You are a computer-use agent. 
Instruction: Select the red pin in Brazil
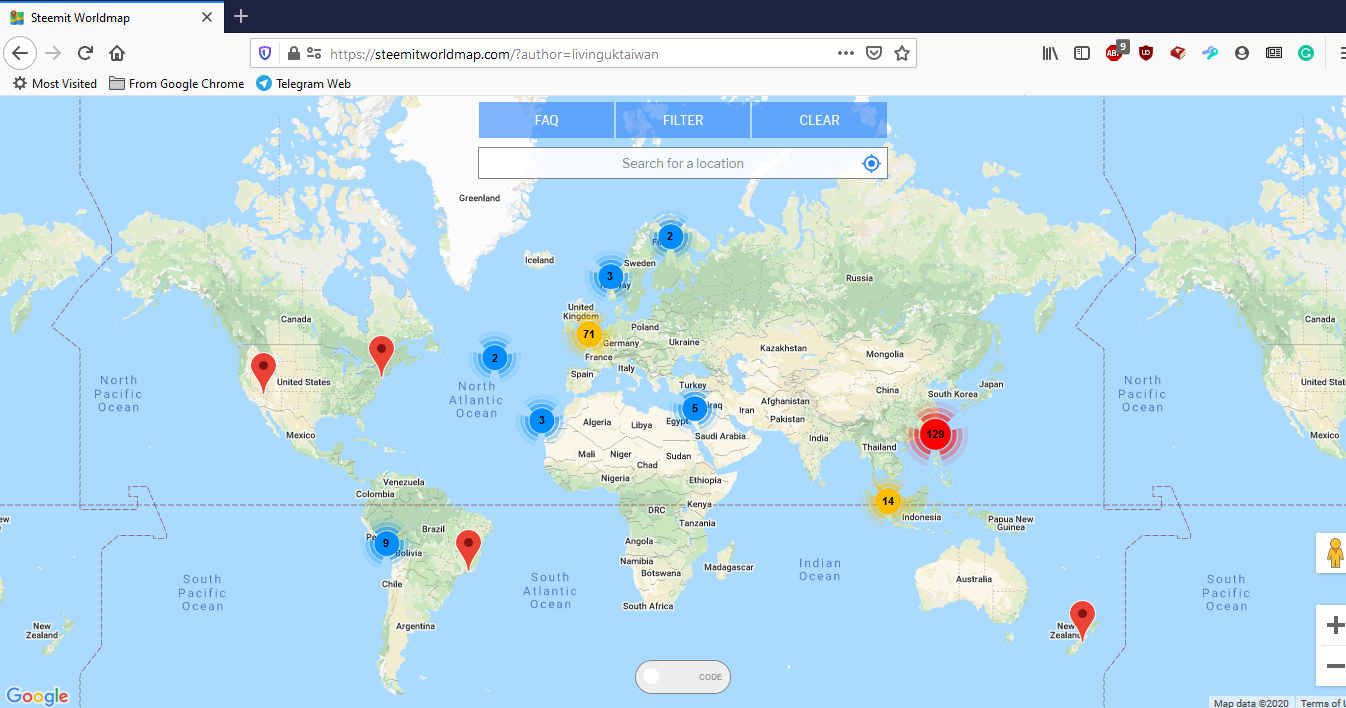[x=468, y=547]
